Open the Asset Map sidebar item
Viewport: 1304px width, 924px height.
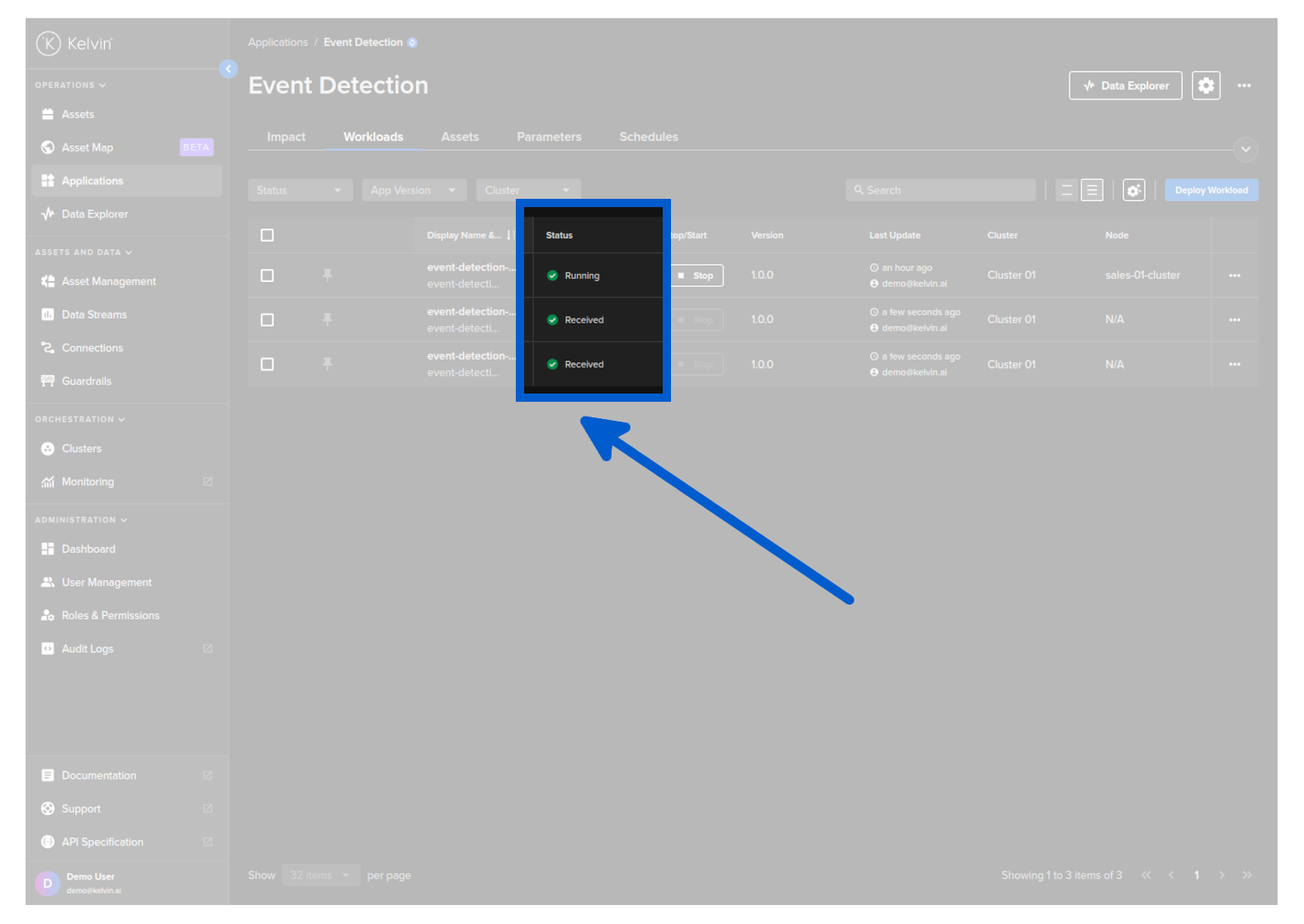87,148
